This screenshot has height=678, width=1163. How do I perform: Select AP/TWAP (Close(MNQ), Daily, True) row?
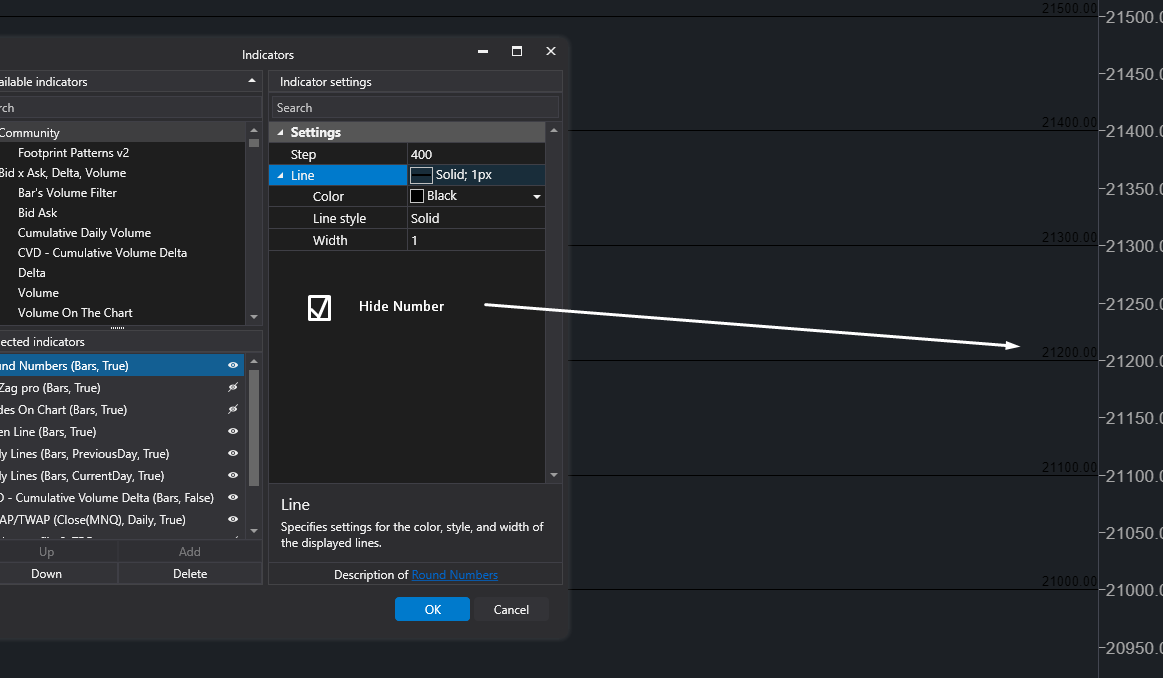122,519
